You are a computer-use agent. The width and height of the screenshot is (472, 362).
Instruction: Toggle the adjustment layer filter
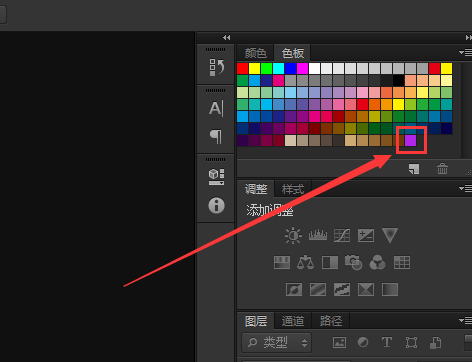pyautogui.click(x=363, y=342)
